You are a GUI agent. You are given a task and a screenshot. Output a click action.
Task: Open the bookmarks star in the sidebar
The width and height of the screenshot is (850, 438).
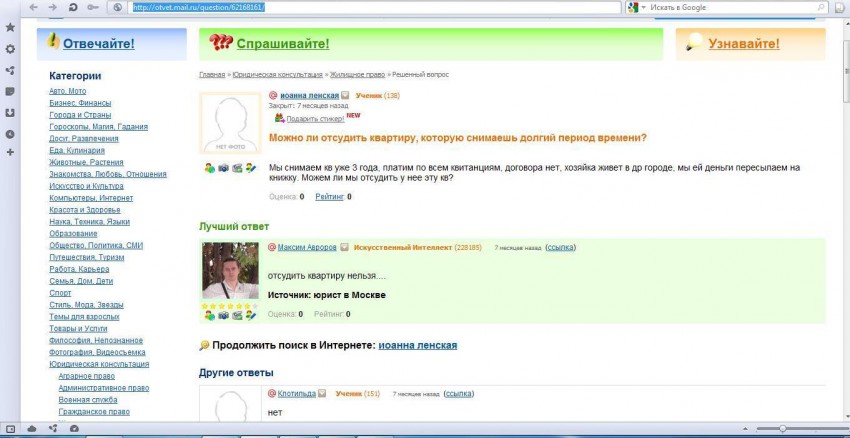10,27
